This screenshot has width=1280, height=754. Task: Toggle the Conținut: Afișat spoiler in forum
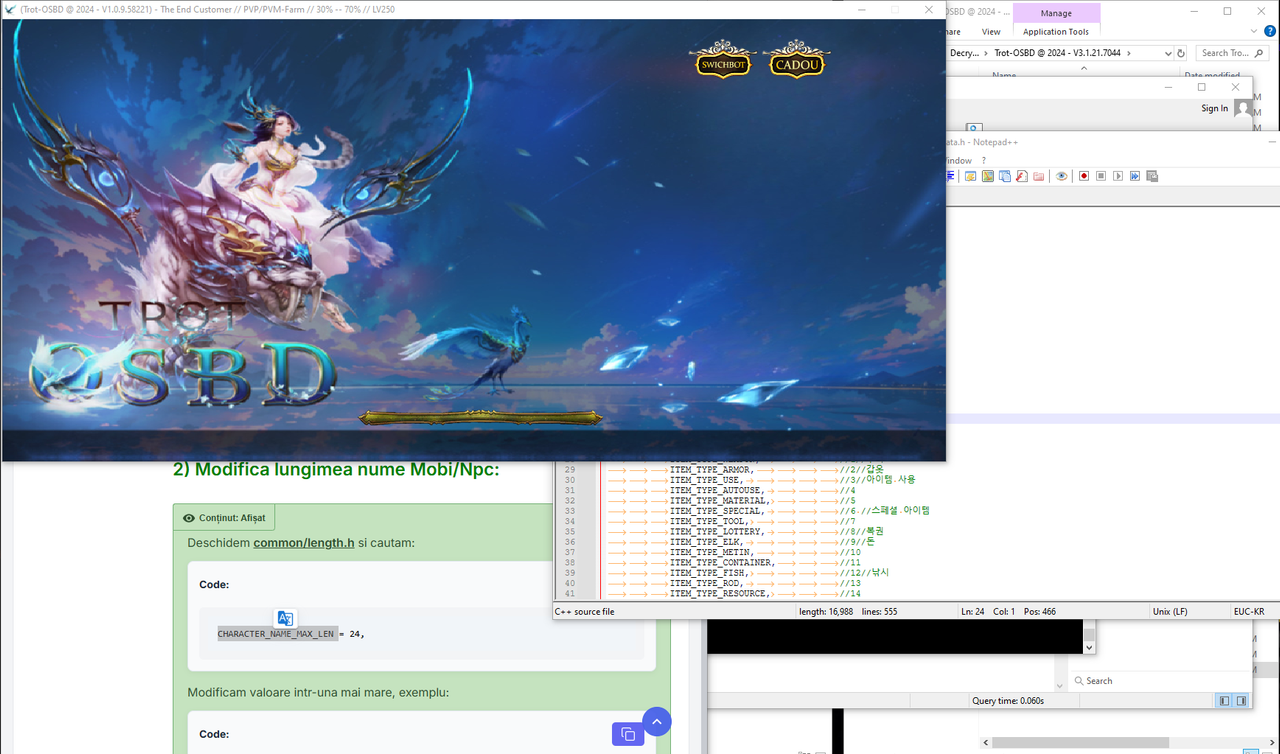click(x=224, y=518)
